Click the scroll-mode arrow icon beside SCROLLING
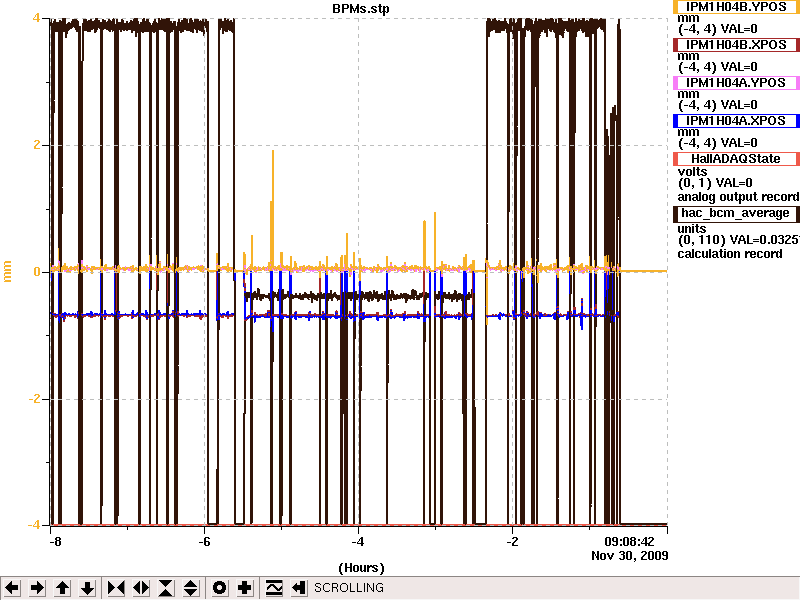This screenshot has height=600, width=800. pyautogui.click(x=299, y=588)
